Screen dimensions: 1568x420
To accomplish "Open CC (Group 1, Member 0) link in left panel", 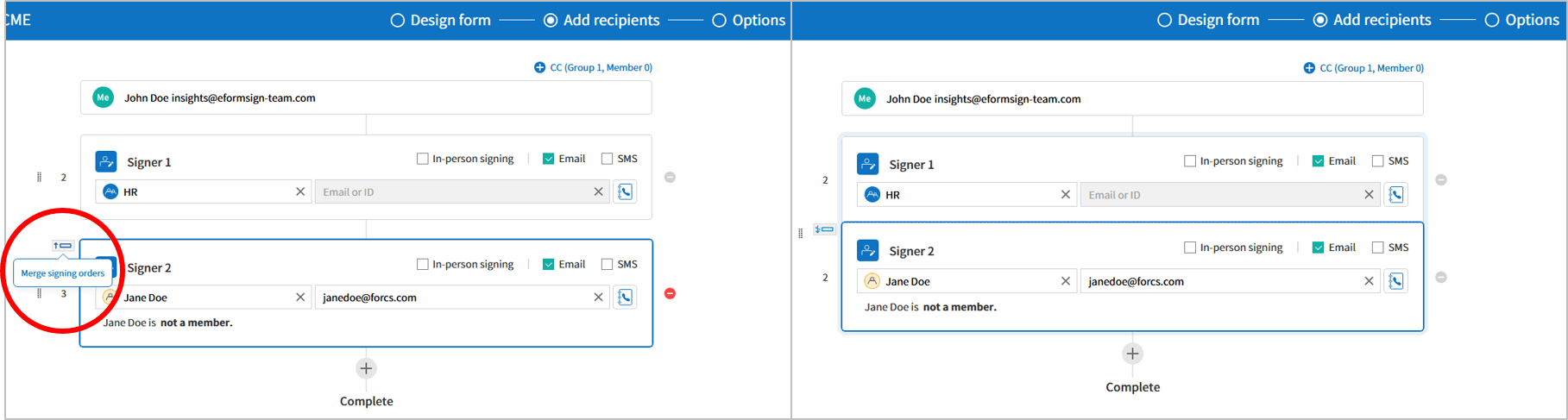I will 593,67.
